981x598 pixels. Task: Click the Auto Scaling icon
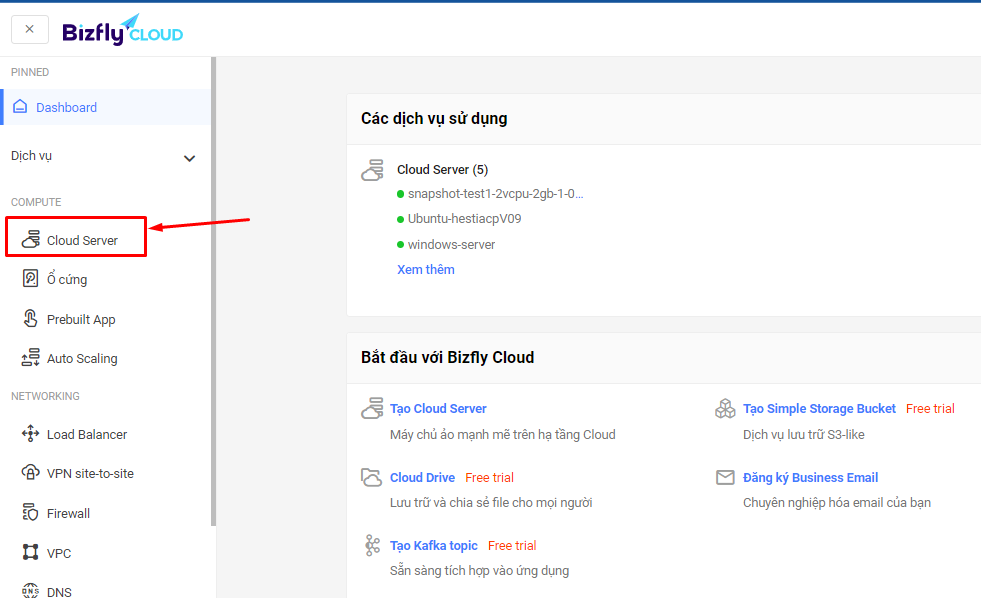(x=30, y=357)
